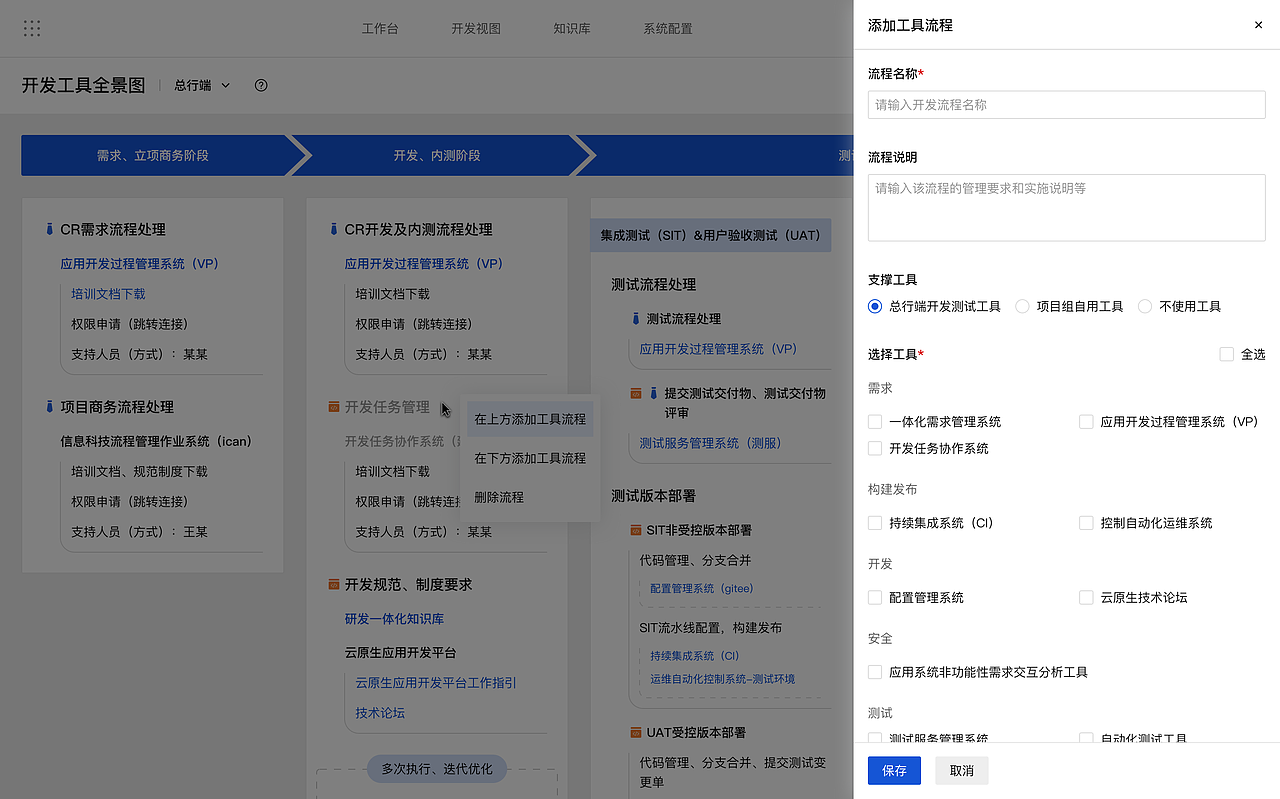Select the 项目组自用工具 radio option
Viewport: 1280px width, 799px height.
pyautogui.click(x=1021, y=306)
